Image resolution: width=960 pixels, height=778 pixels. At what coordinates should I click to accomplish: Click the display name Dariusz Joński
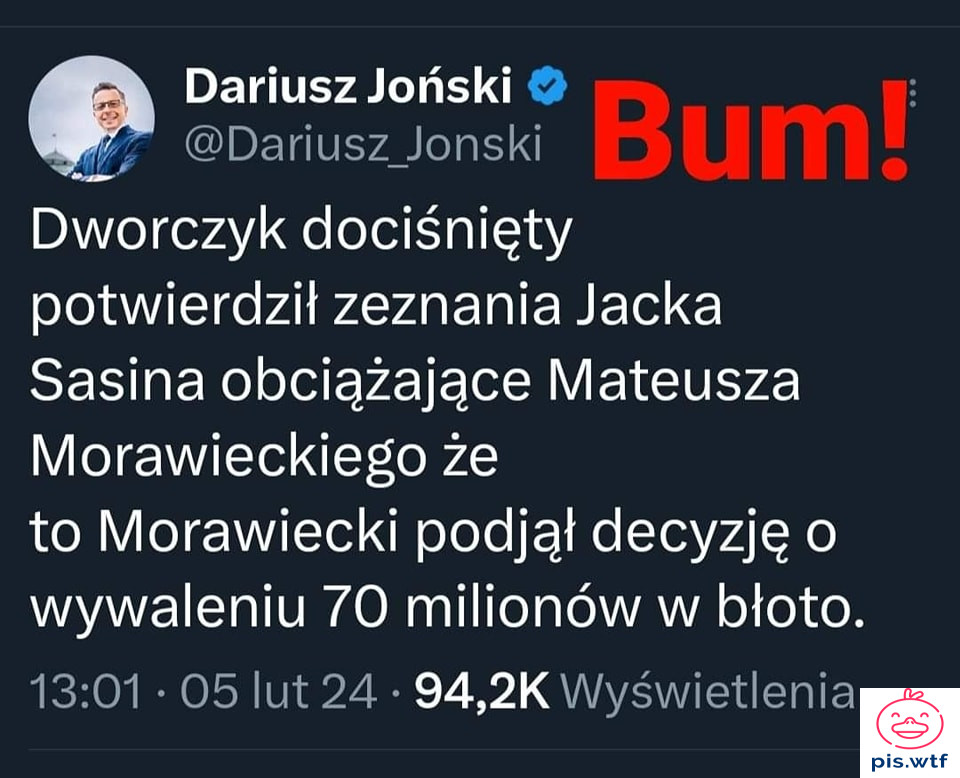point(348,86)
